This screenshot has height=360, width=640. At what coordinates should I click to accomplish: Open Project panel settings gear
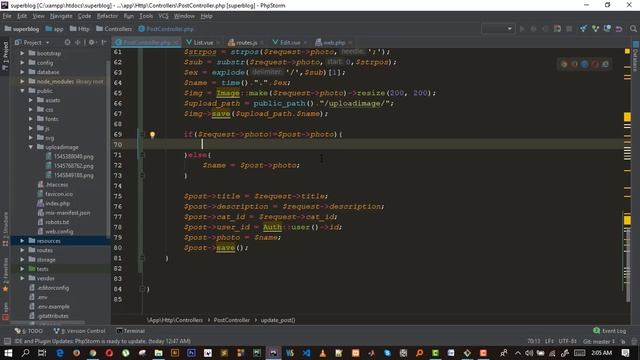(x=92, y=42)
